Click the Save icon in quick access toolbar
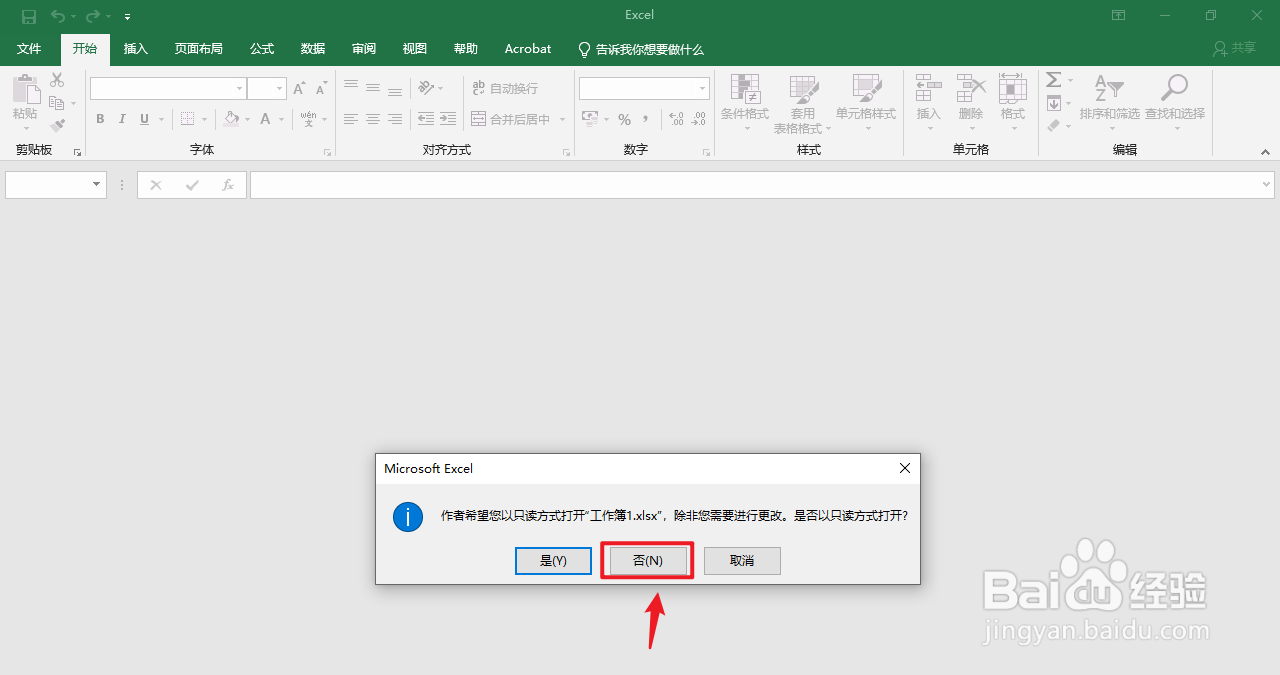The width and height of the screenshot is (1280, 675). pyautogui.click(x=29, y=16)
